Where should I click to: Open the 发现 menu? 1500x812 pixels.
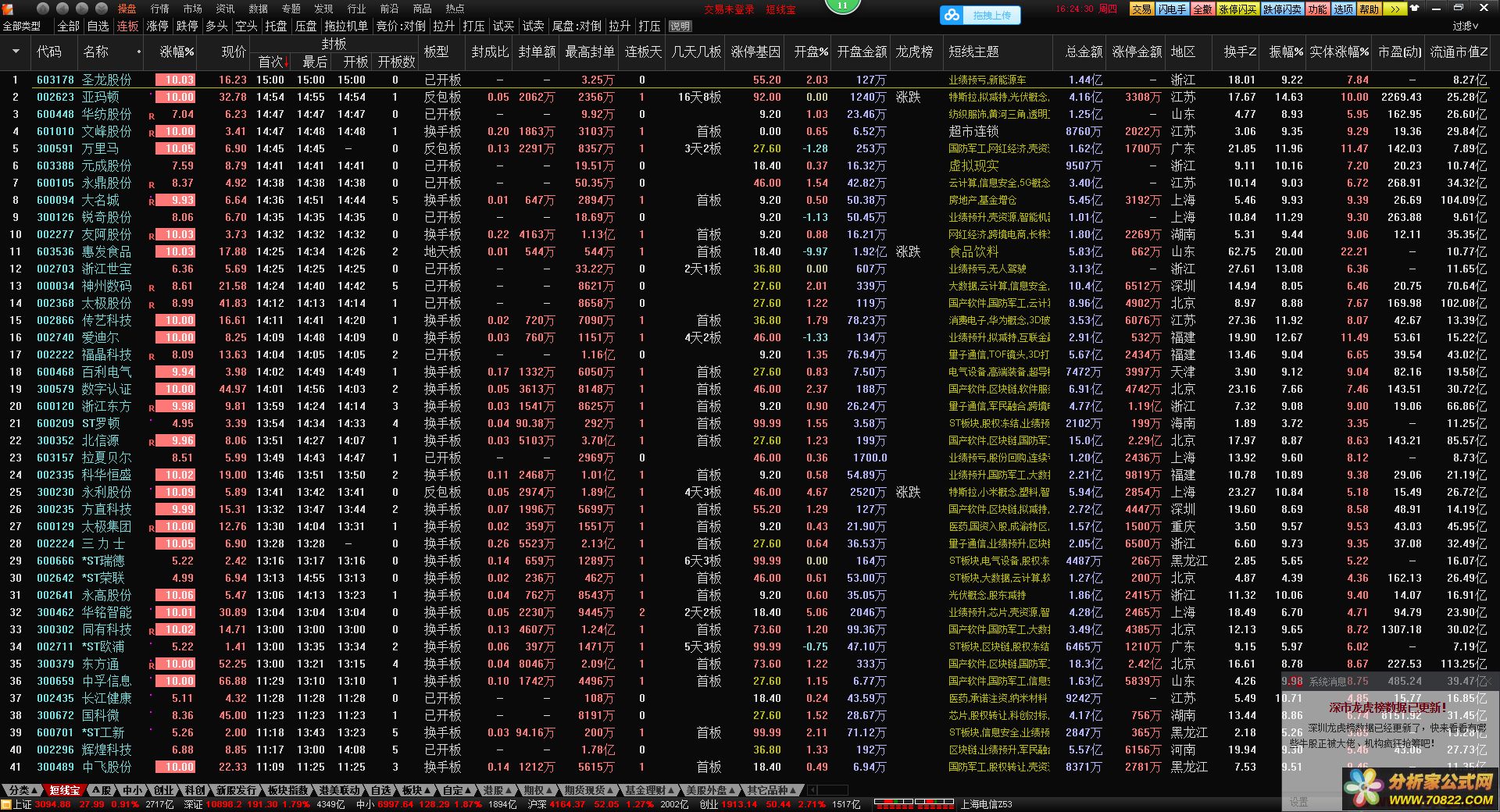(323, 9)
